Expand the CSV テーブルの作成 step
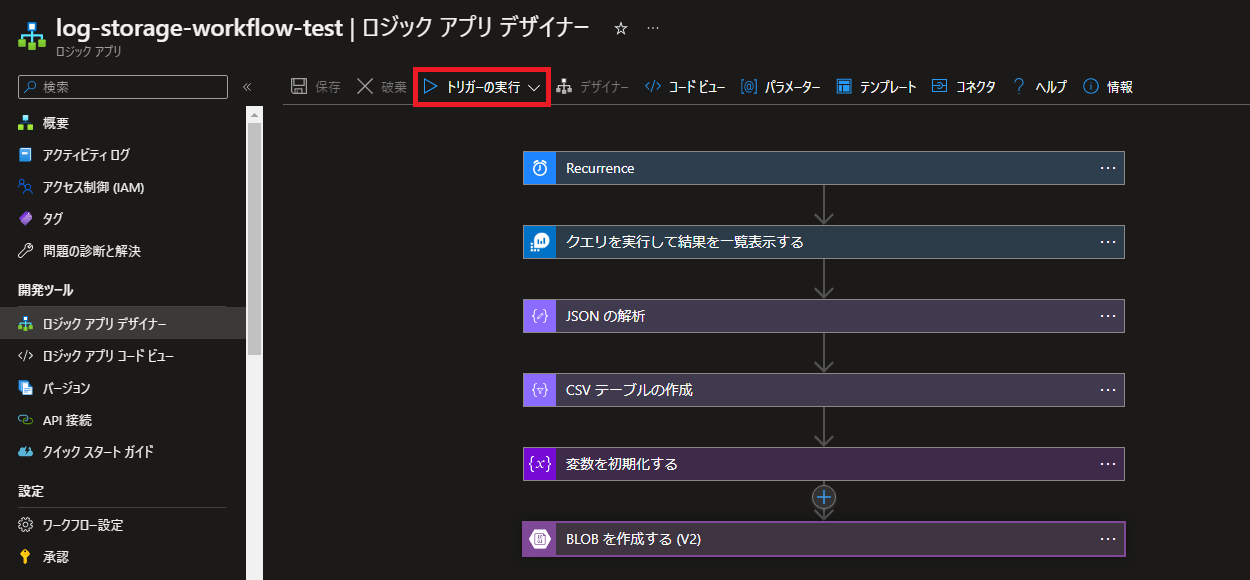 824,390
